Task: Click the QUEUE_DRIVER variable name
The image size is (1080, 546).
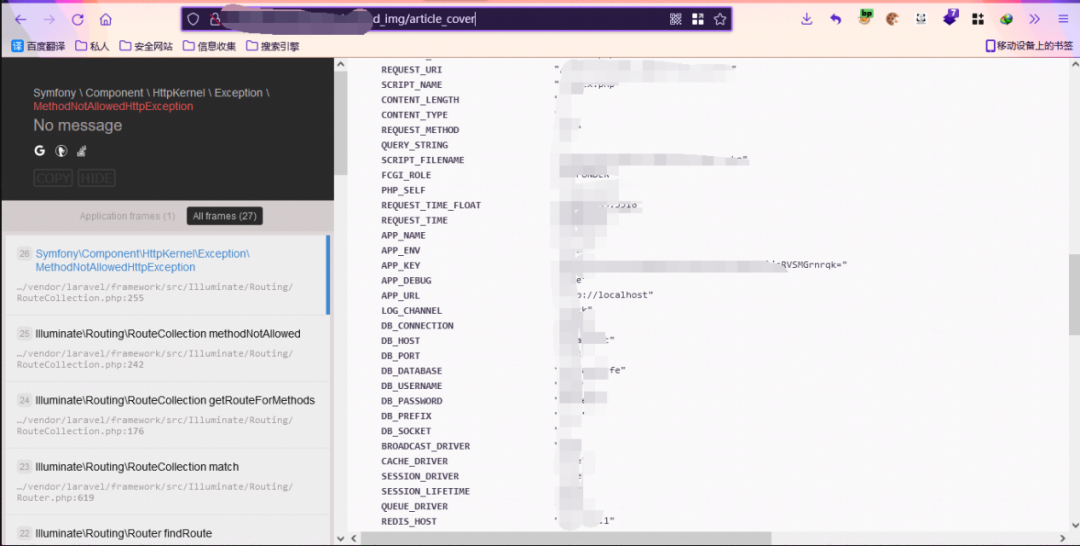Action: 414,507
